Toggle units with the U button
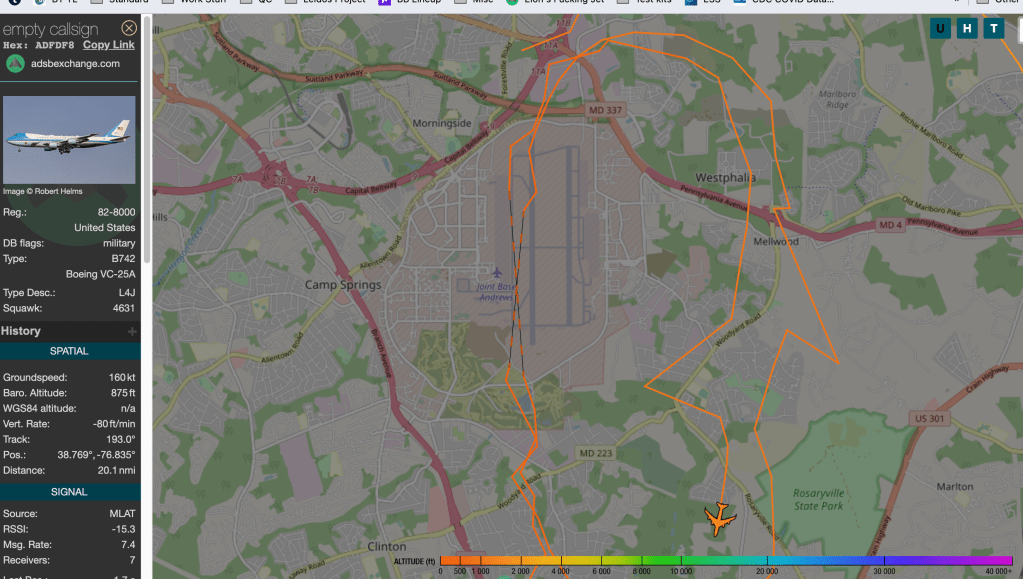1023x579 pixels. [x=938, y=28]
